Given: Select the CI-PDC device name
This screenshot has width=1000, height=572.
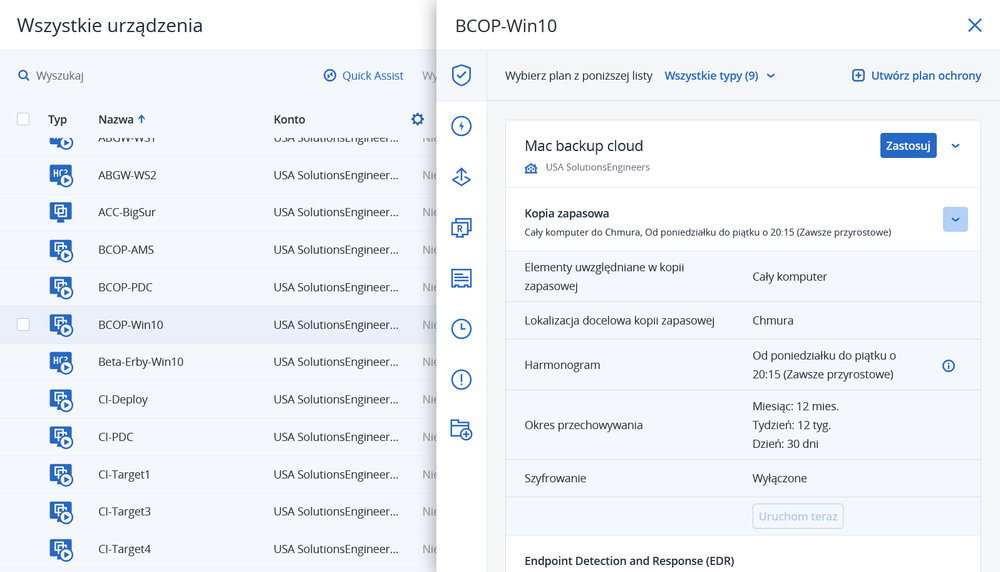Looking at the screenshot, I should click(116, 437).
